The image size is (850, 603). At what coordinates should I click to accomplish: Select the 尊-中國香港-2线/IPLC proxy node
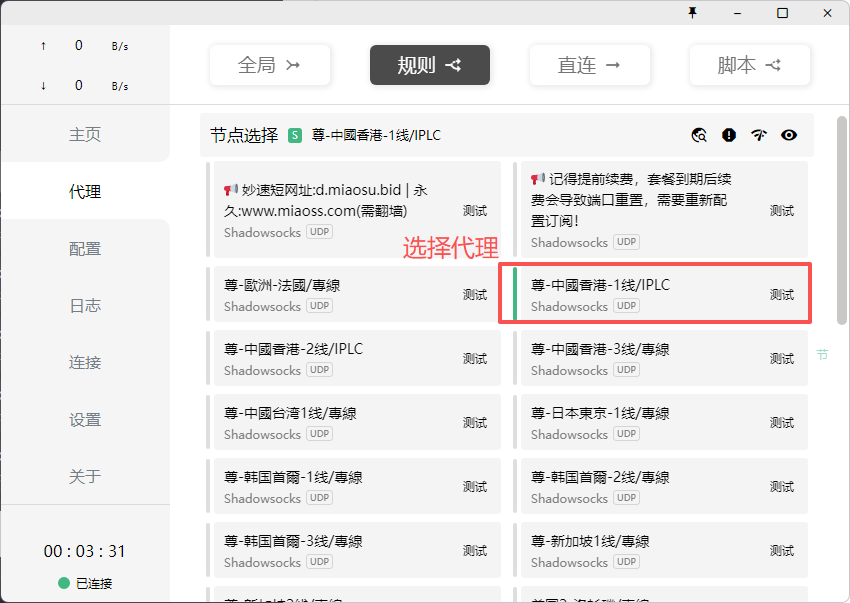click(330, 358)
